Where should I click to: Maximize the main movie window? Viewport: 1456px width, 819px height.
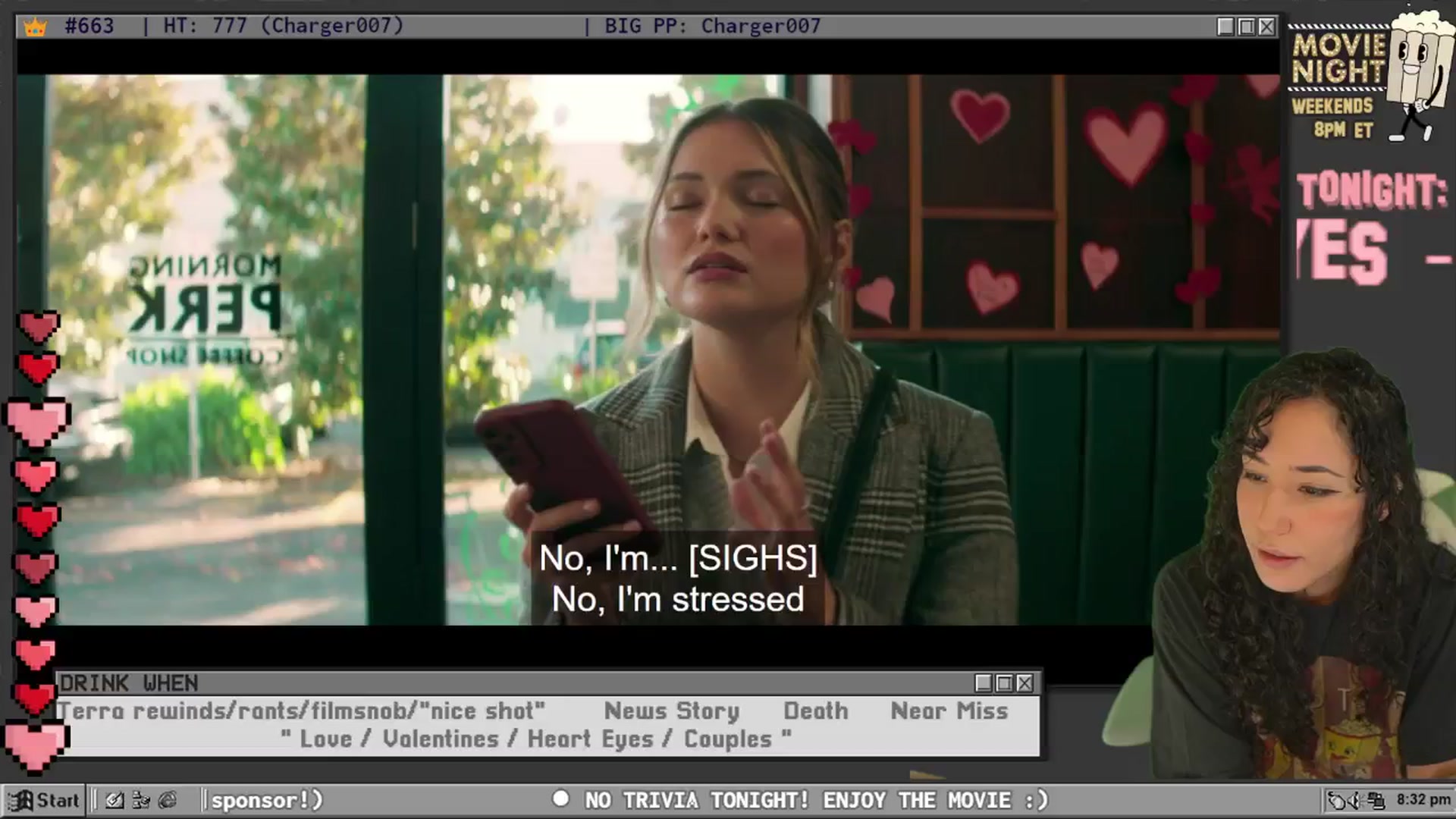point(1246,27)
